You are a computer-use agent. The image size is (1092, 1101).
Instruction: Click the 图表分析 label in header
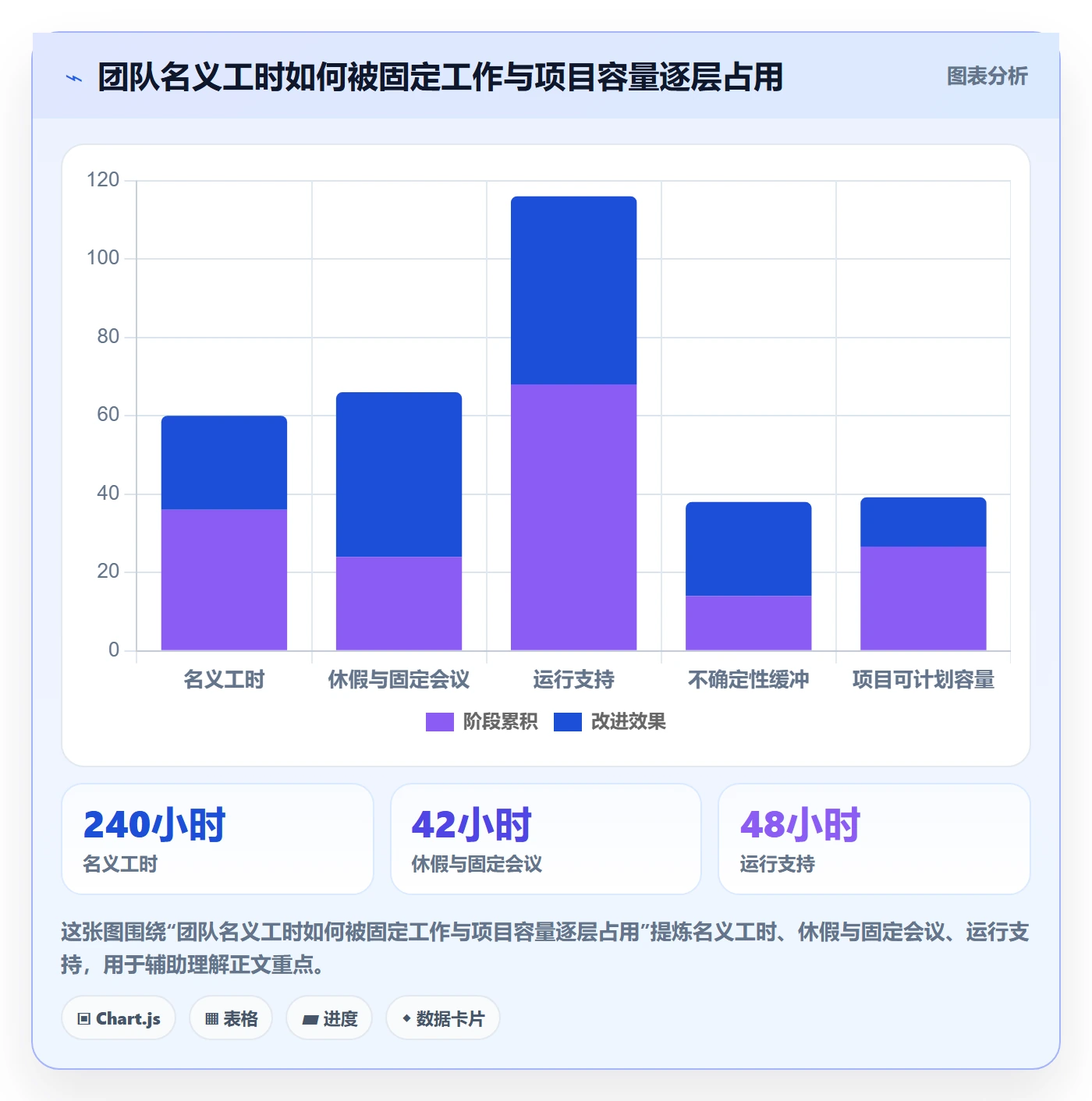coord(987,76)
